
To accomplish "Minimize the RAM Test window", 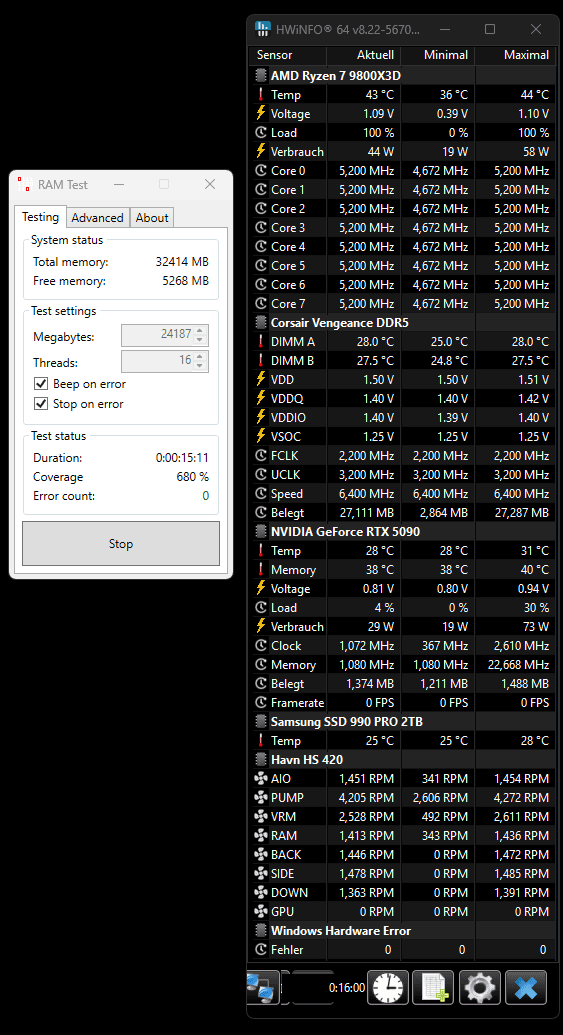I will (119, 184).
